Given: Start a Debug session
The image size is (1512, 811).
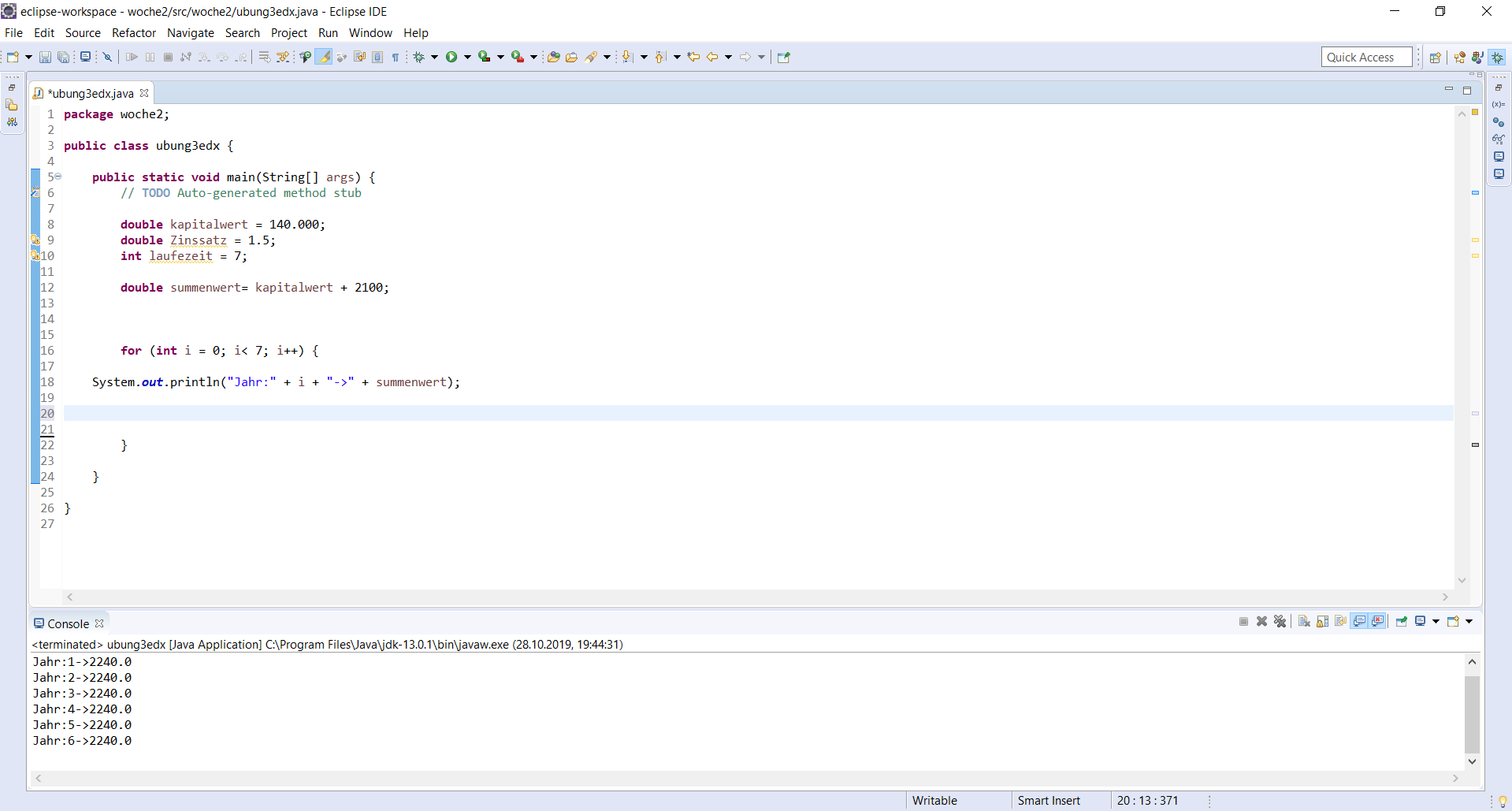Looking at the screenshot, I should pyautogui.click(x=417, y=56).
